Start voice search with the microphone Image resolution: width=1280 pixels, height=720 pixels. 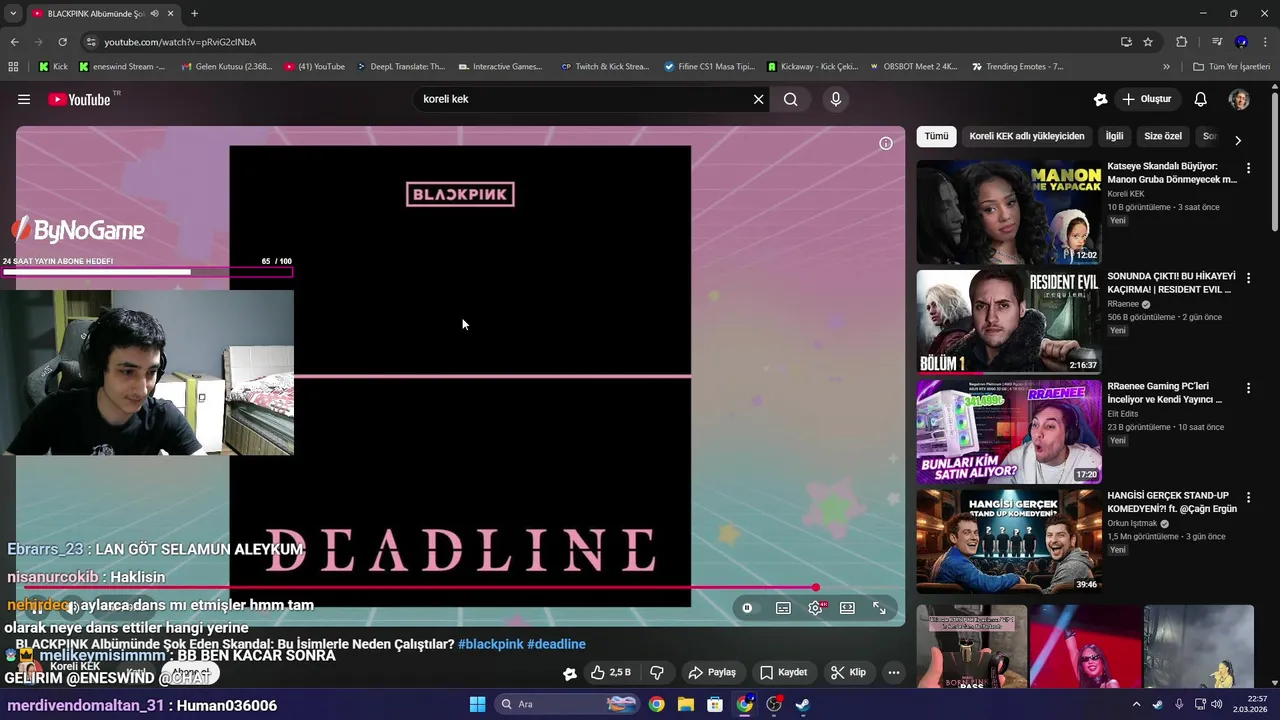pyautogui.click(x=836, y=99)
